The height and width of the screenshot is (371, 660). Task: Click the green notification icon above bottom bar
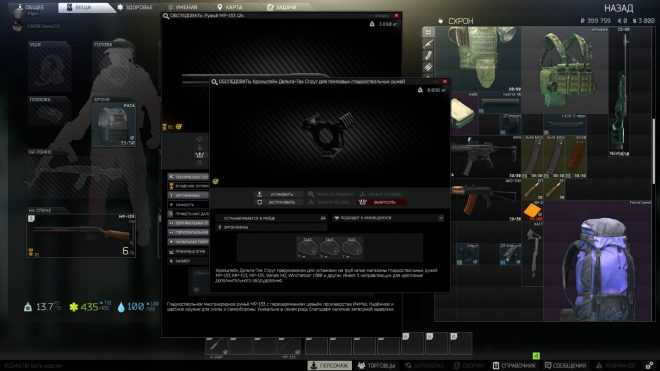tap(536, 356)
